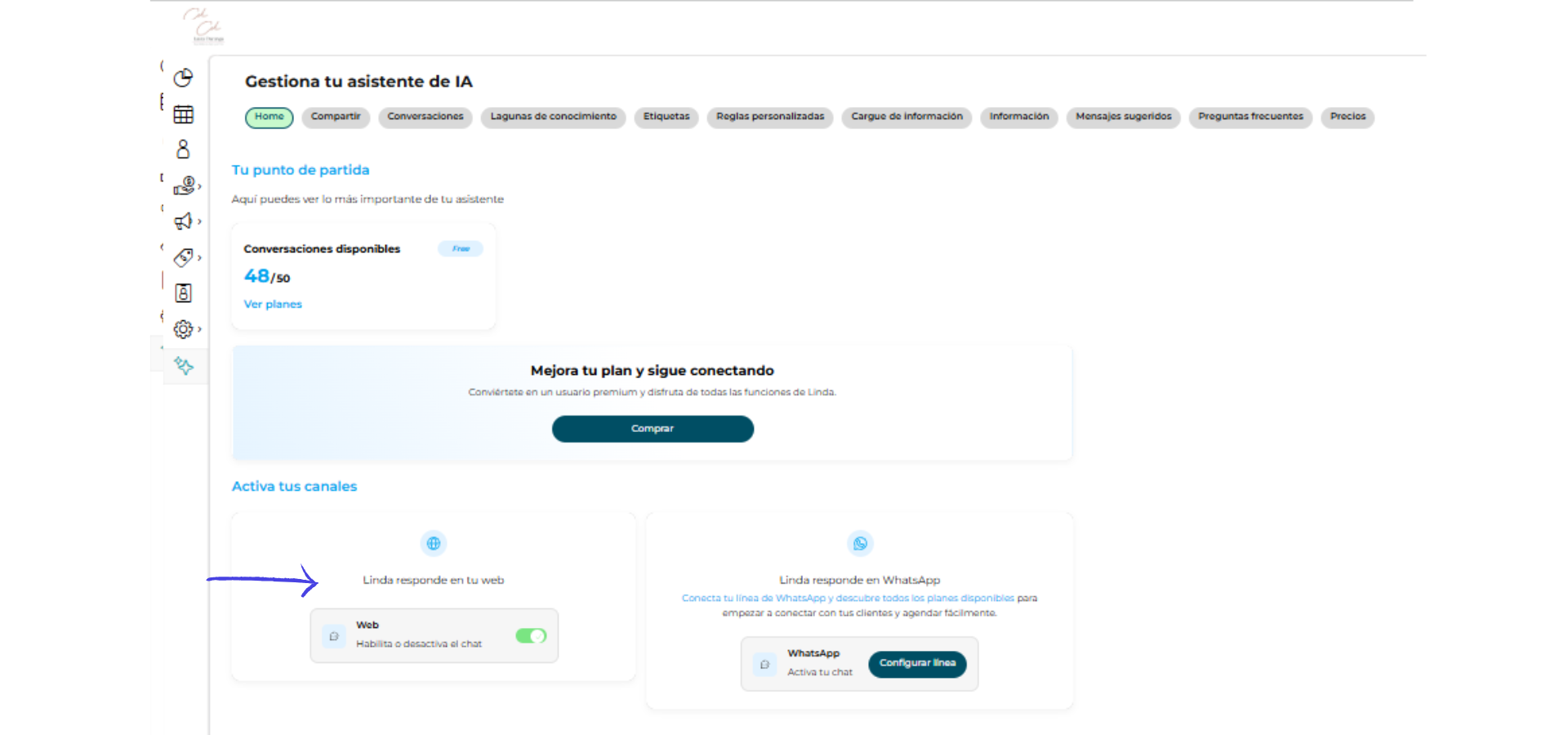Screen dimensions: 1568x735
Task: Follow the Conecta tu línea de WhatsApp link
Action: pos(847,598)
